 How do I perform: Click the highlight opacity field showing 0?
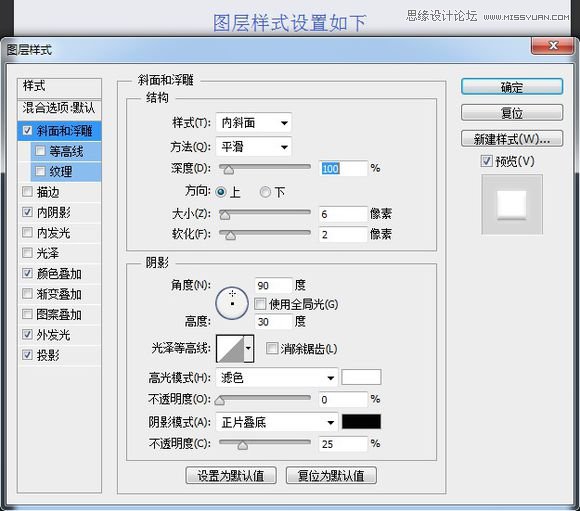(x=343, y=399)
